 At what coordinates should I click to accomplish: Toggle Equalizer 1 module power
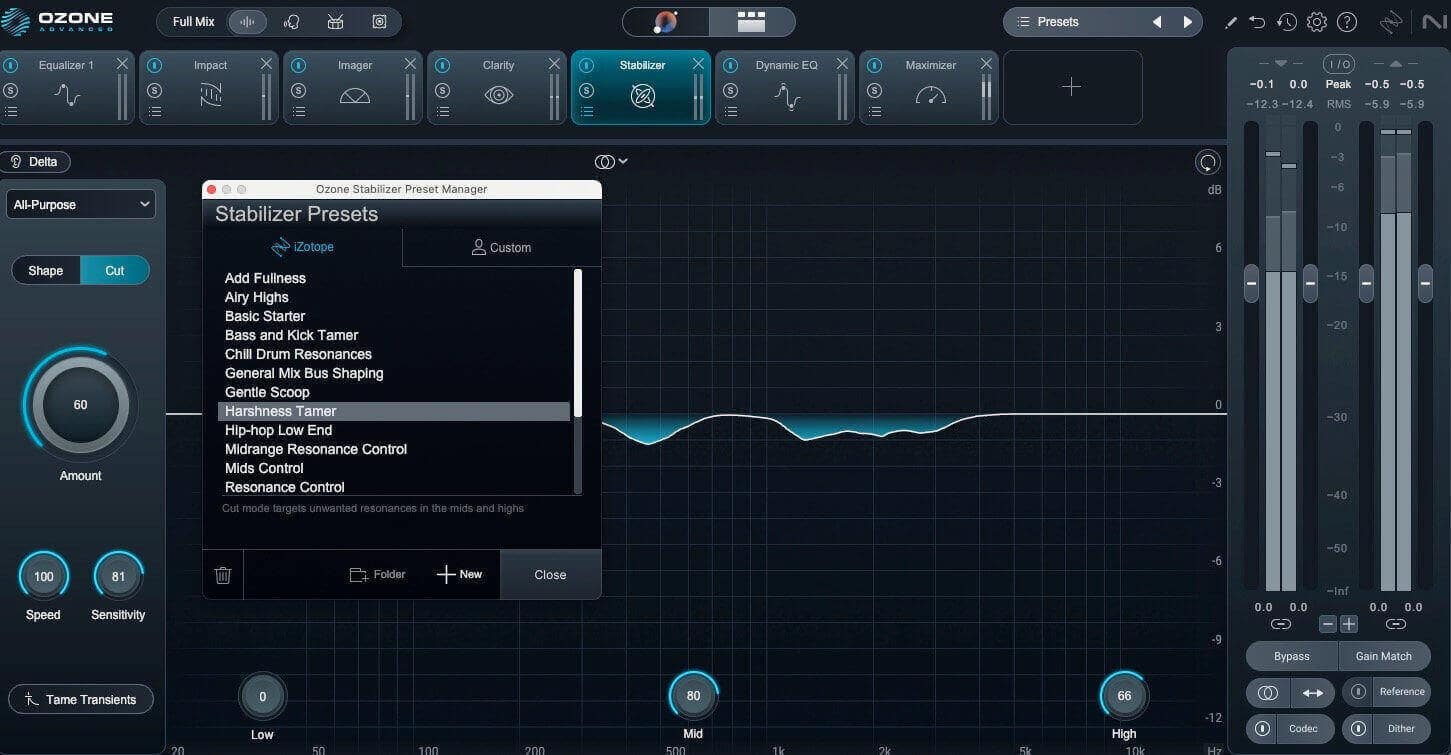click(10, 65)
